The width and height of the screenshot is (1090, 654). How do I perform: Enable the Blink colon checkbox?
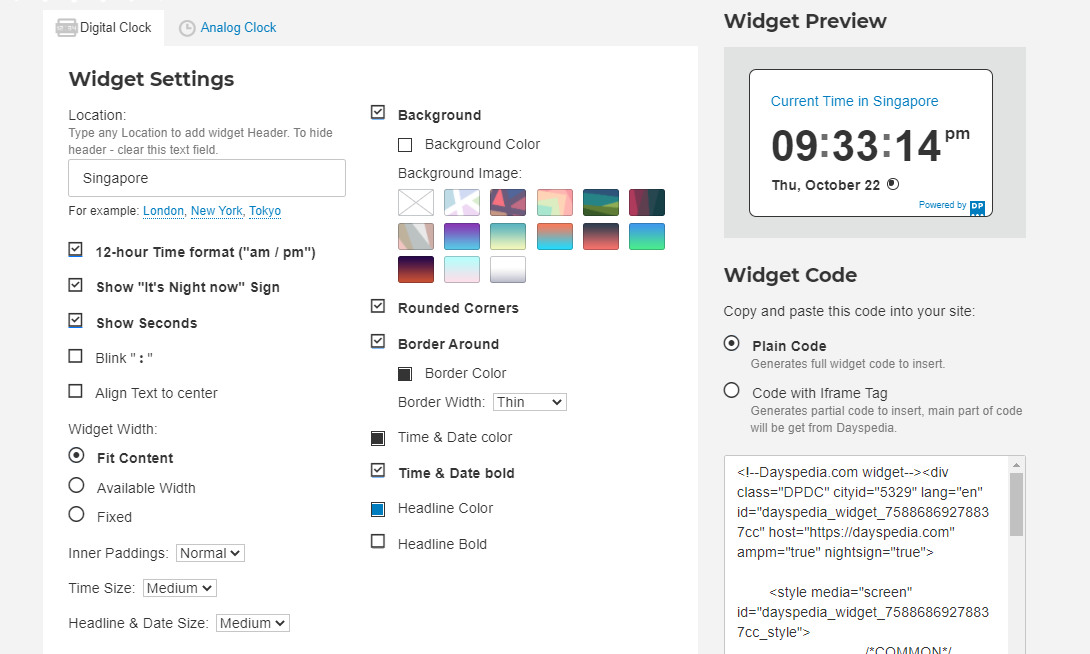pyautogui.click(x=76, y=356)
